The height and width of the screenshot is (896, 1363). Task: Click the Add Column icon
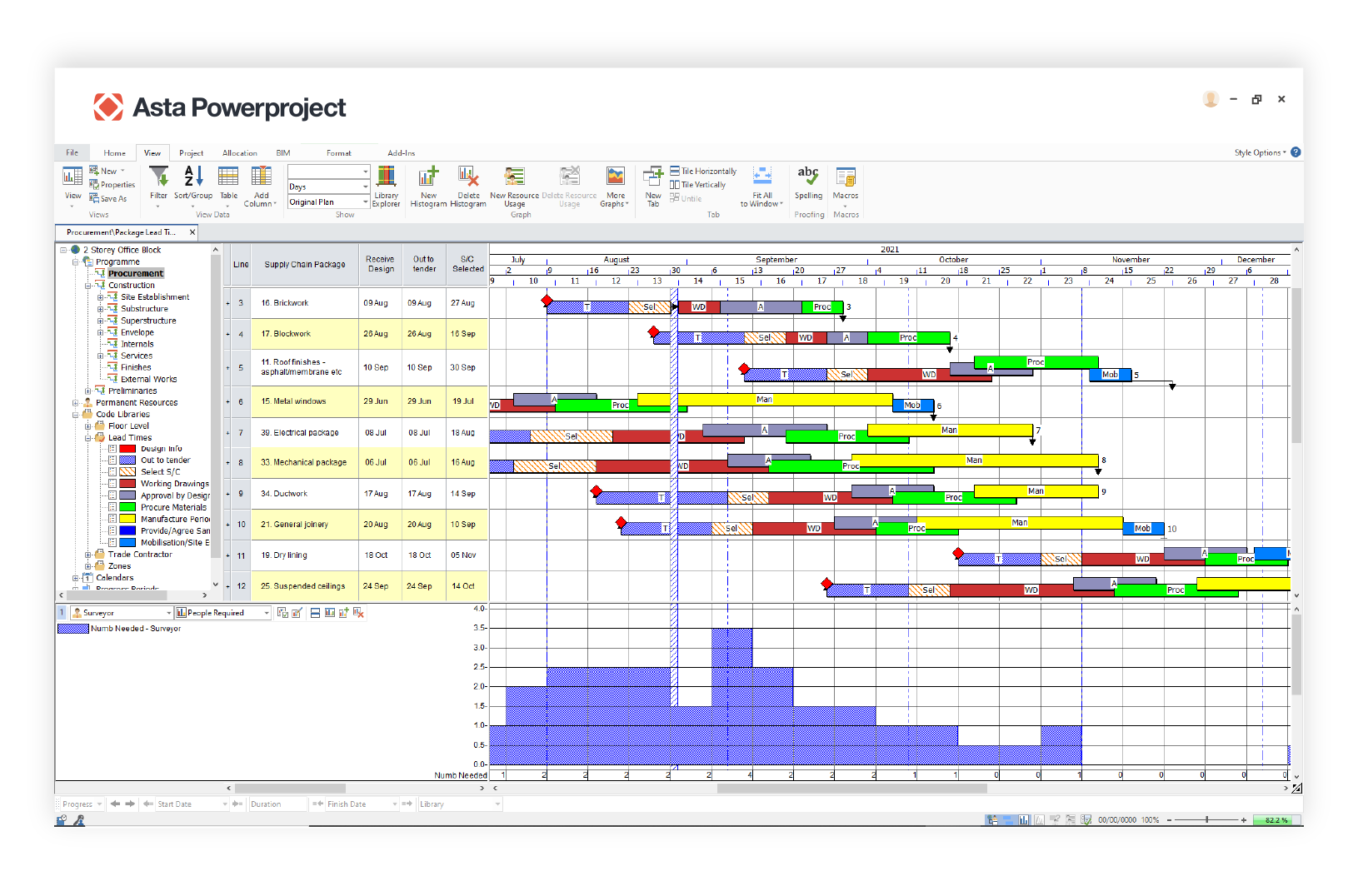pos(262,176)
